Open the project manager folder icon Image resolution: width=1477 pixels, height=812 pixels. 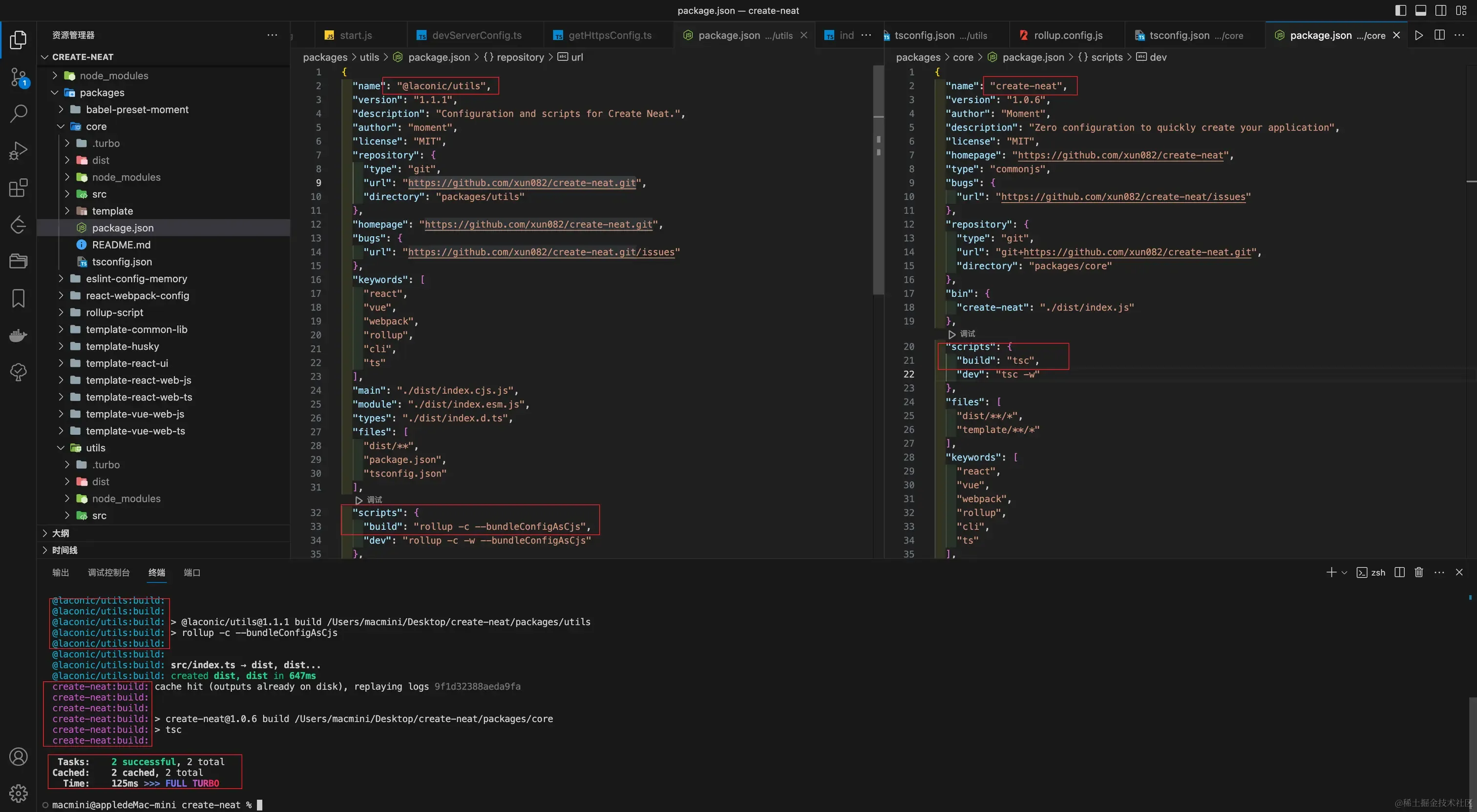click(19, 261)
